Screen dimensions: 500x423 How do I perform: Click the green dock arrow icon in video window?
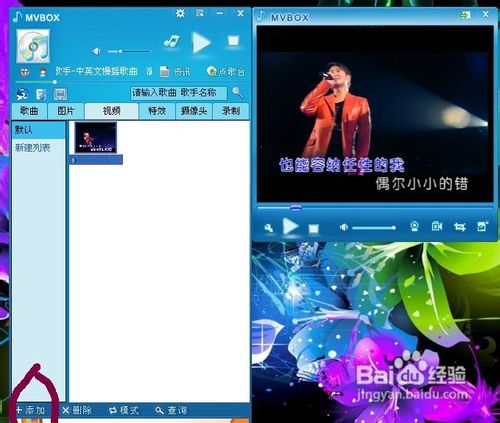[465, 15]
